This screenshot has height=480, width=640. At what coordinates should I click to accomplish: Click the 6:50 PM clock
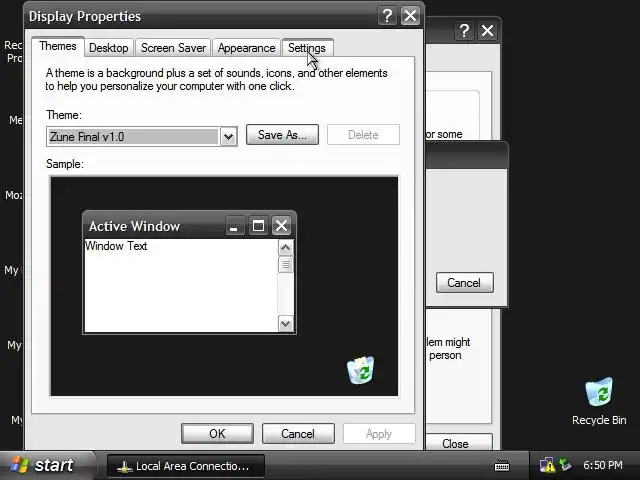pos(603,465)
